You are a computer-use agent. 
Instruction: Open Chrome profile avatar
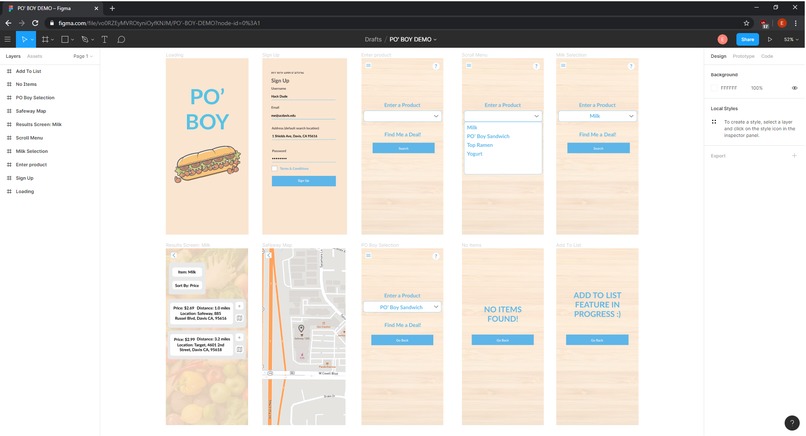782,23
